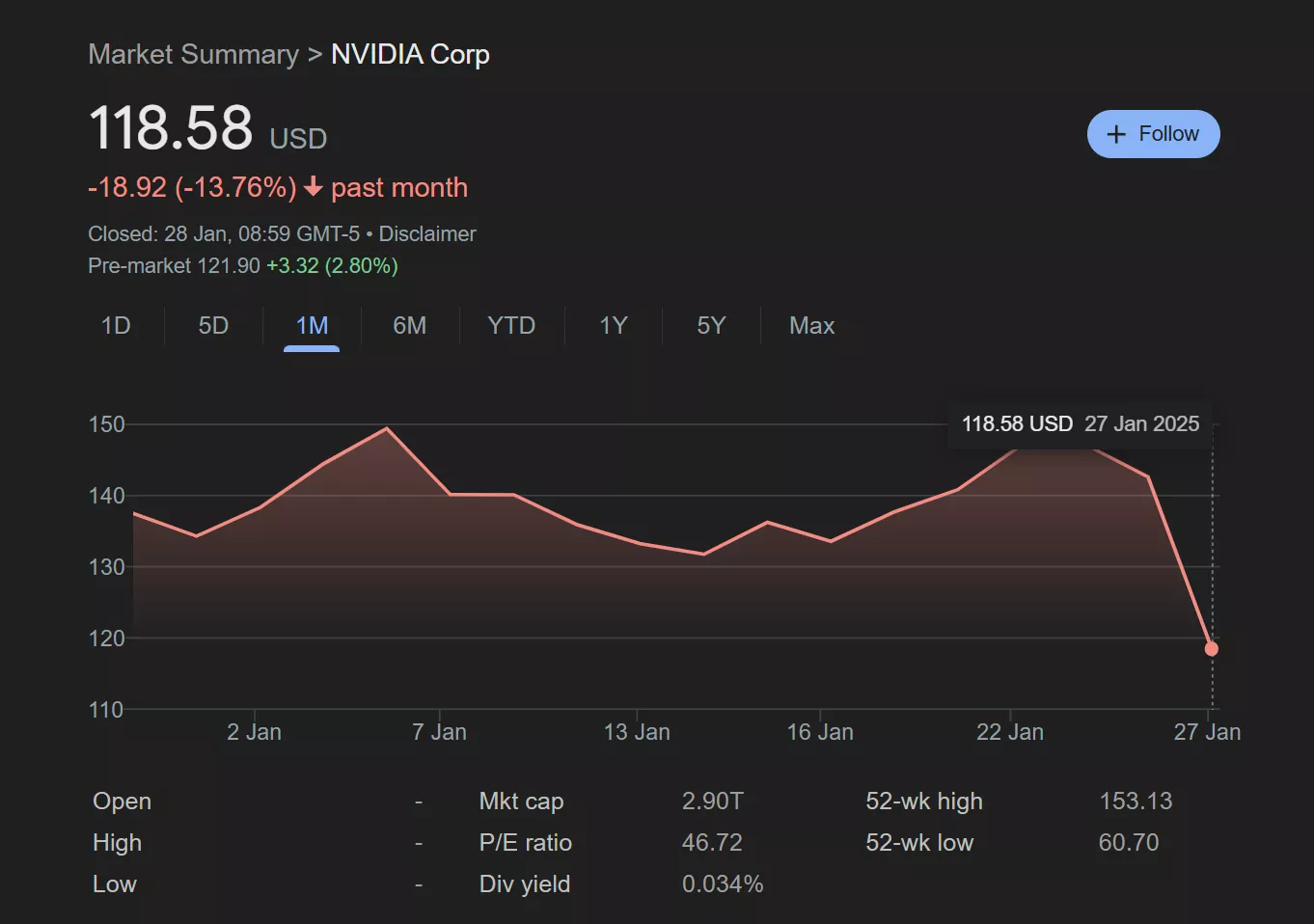The height and width of the screenshot is (924, 1314).
Task: Click the Mkt cap label
Action: point(521,802)
